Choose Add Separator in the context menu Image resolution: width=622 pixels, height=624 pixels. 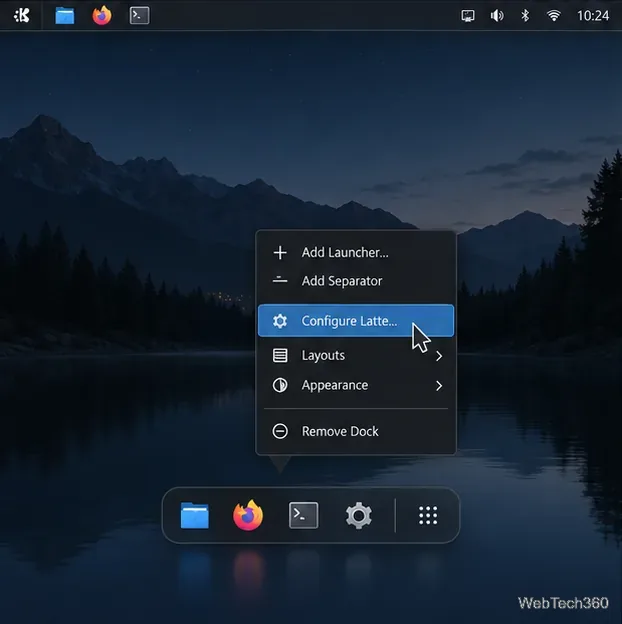click(356, 281)
